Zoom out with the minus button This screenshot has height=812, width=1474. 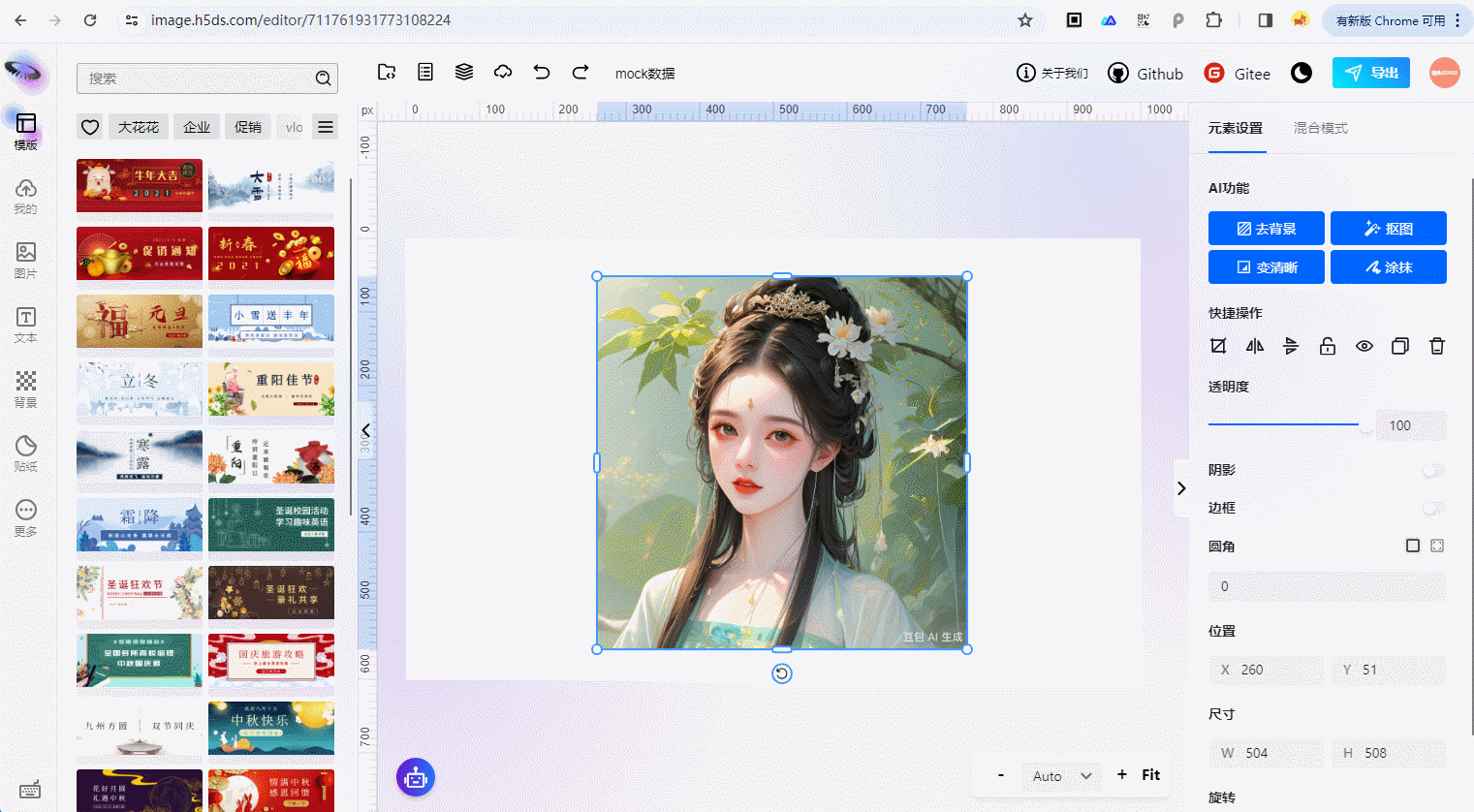point(1001,775)
